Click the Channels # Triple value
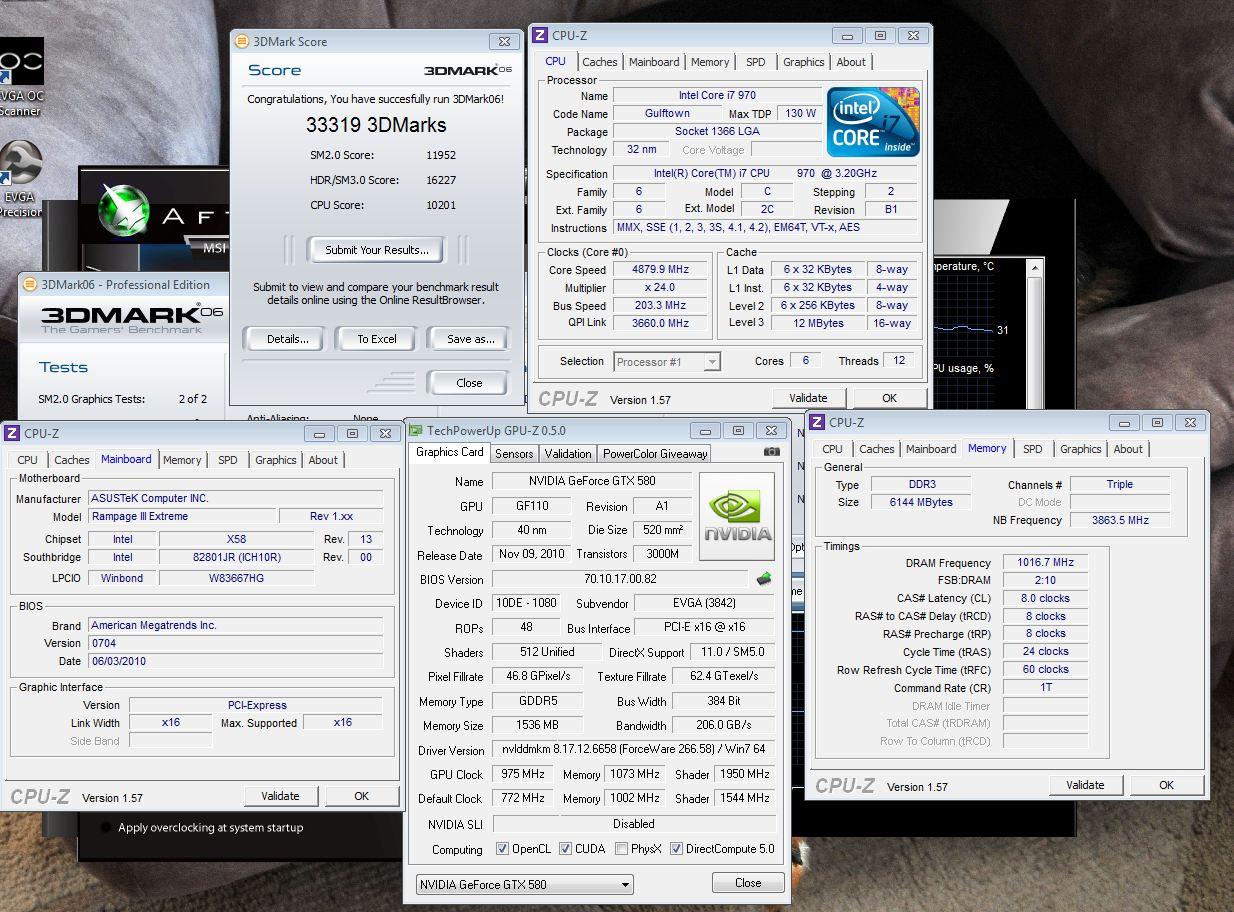1234x912 pixels. pyautogui.click(x=1120, y=484)
